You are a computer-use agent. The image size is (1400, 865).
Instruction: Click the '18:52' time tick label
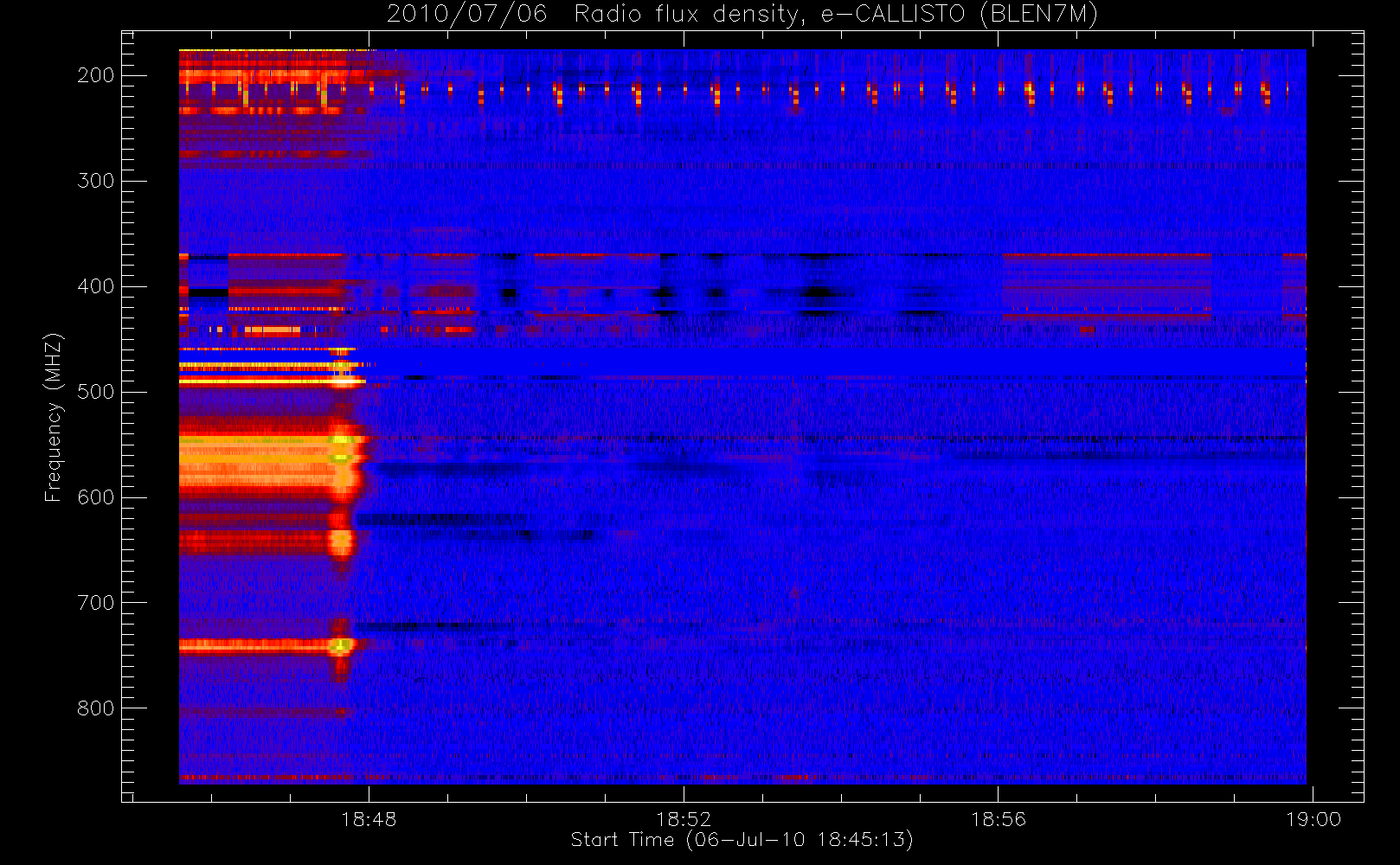684,819
